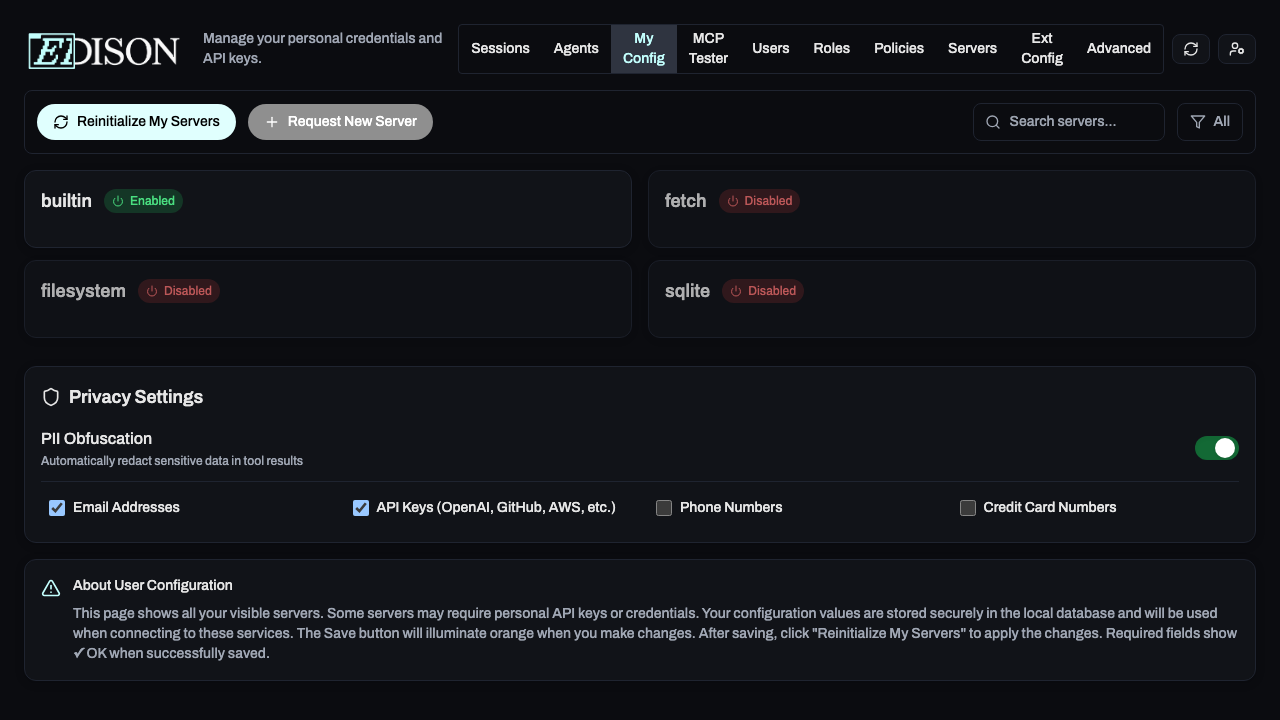Click the refresh icon in the top-right header
This screenshot has height=720, width=1280.
(1190, 48)
